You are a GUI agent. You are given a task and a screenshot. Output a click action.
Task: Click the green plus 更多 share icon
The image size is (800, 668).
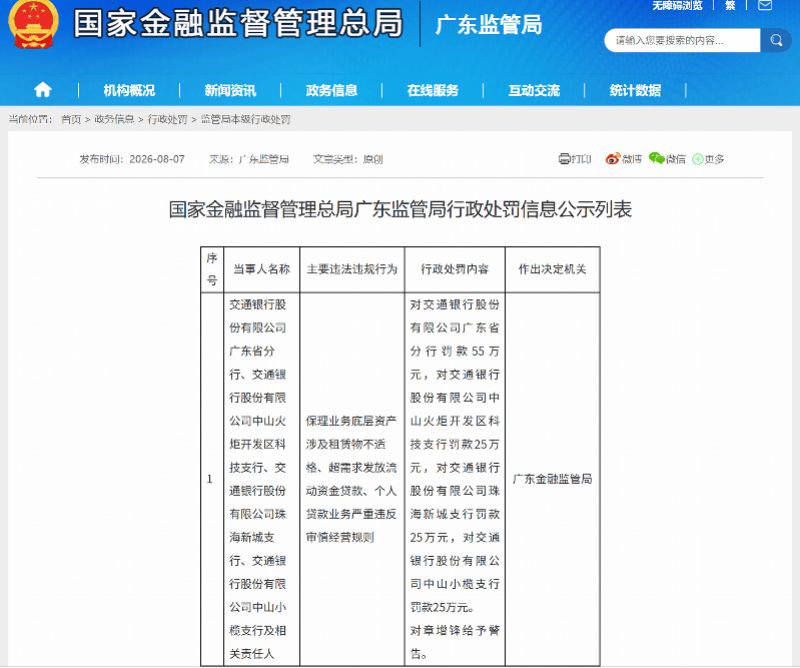point(697,159)
